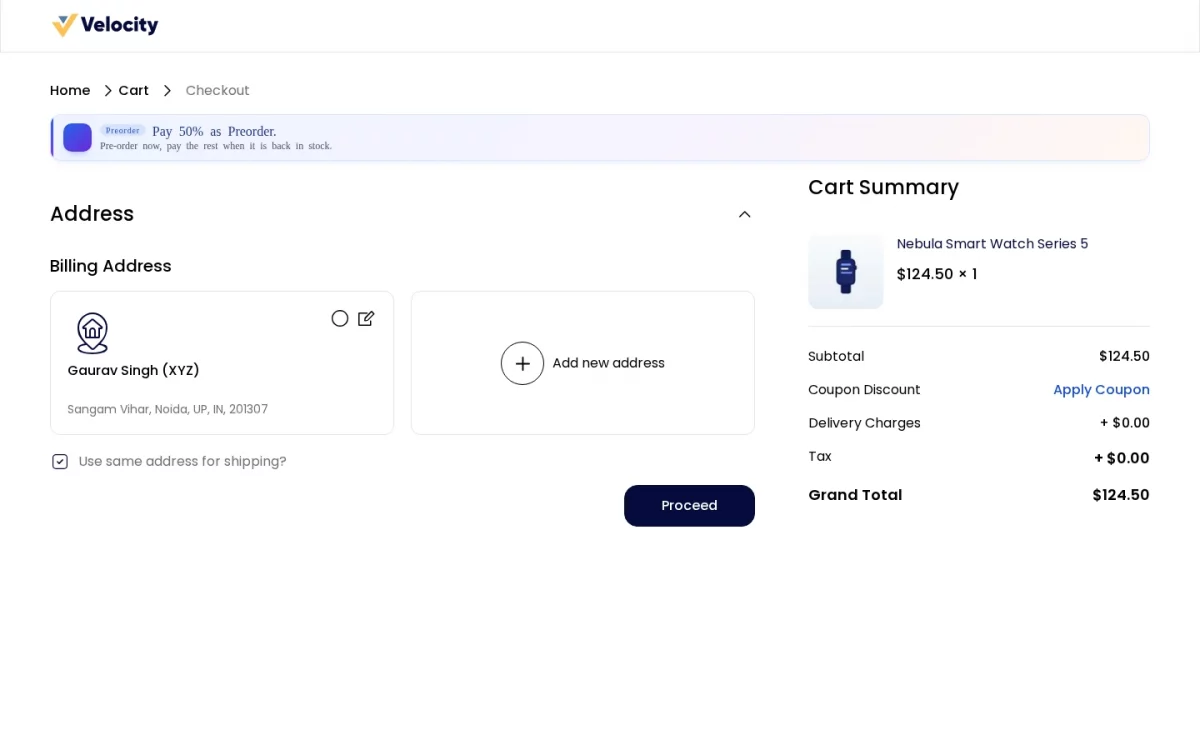
Task: Click the Checkout breadcrumb
Action: point(217,91)
